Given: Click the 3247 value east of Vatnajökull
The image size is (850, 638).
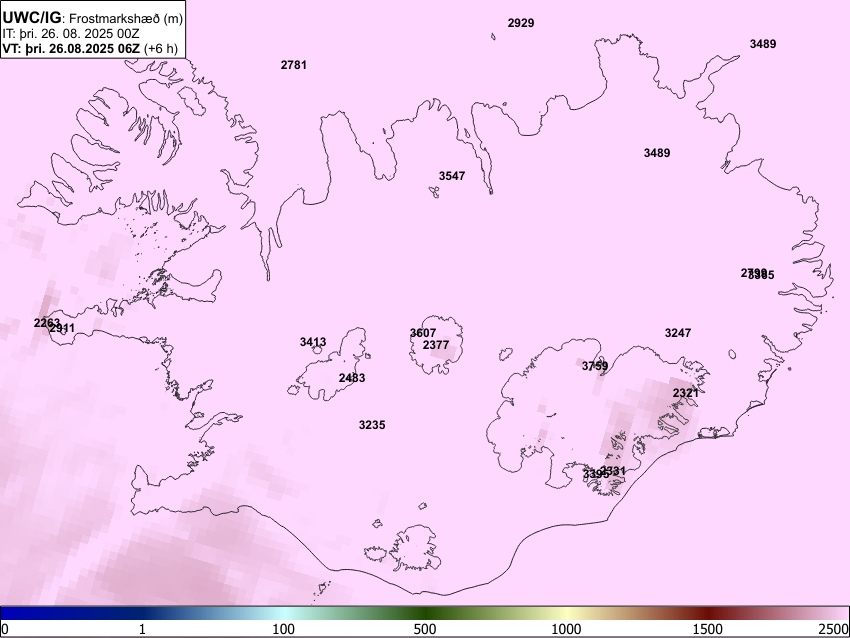Looking at the screenshot, I should click(678, 333).
